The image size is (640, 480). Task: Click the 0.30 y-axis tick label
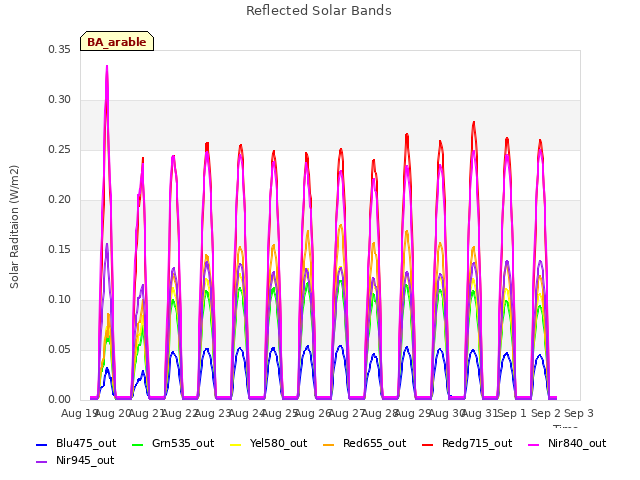(x=60, y=100)
